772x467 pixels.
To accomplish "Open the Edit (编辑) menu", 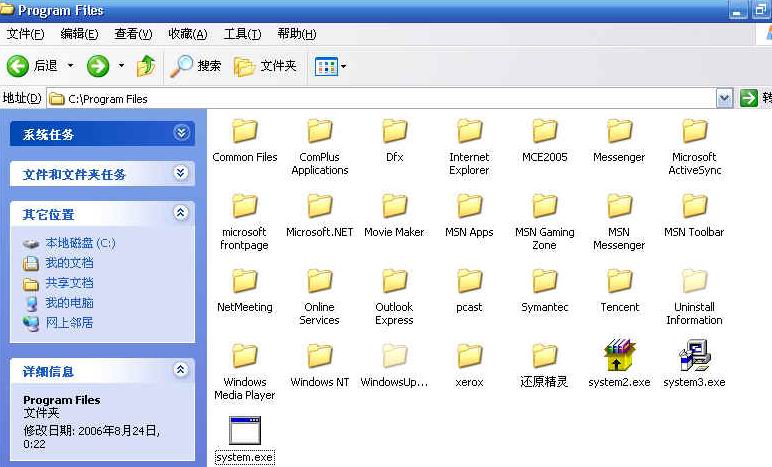I will pyautogui.click(x=79, y=34).
